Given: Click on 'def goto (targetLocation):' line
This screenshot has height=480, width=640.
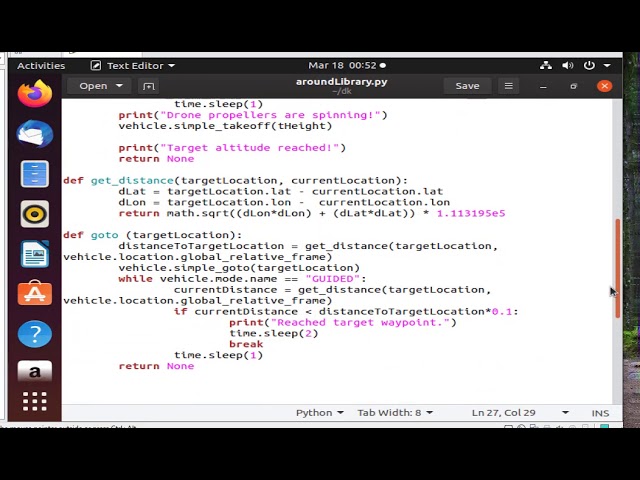Looking at the screenshot, I should click(x=153, y=235).
